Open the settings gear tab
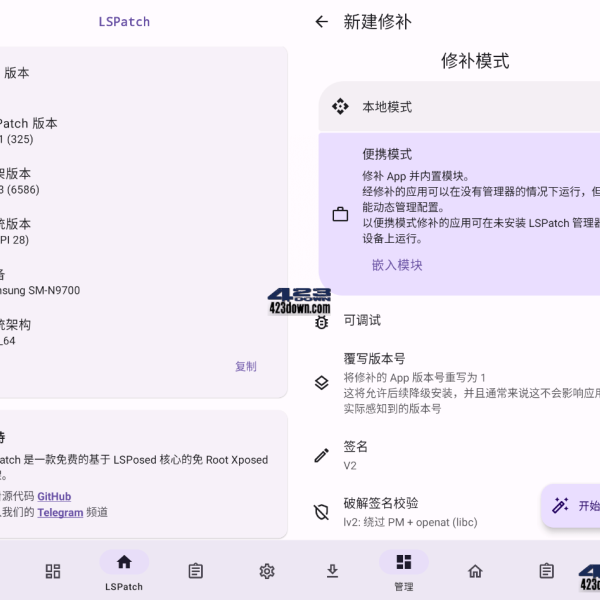 pos(267,571)
